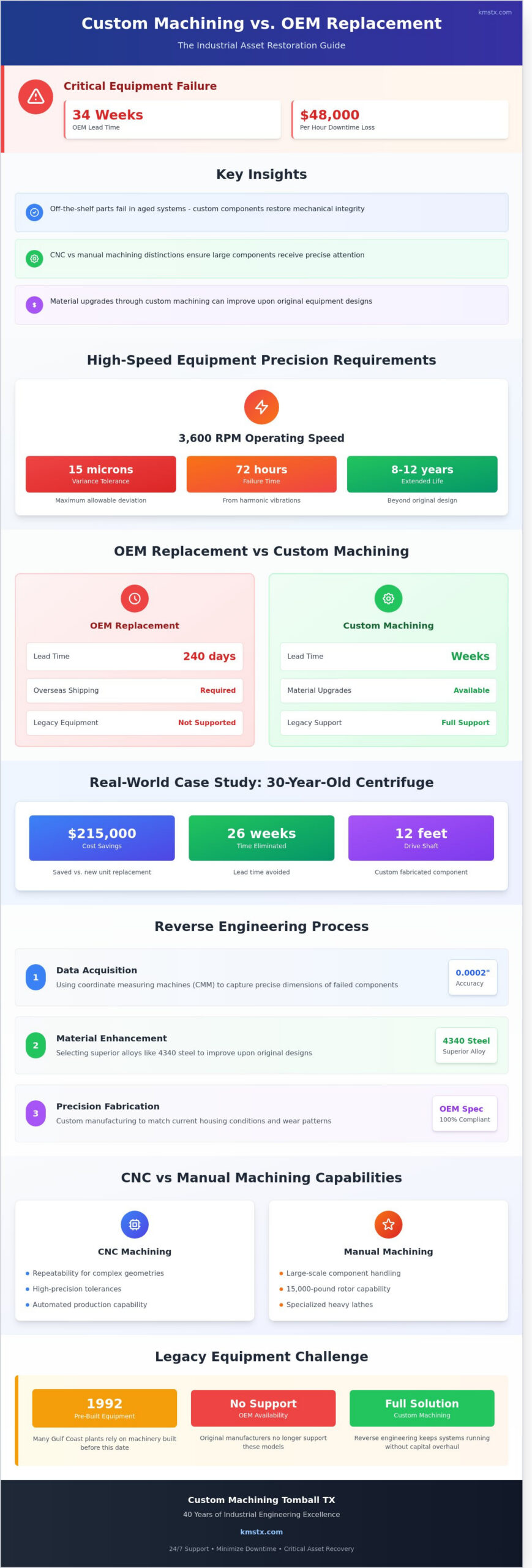Image resolution: width=532 pixels, height=1568 pixels.
Task: Click the Full Solution green tile
Action: point(422,1408)
